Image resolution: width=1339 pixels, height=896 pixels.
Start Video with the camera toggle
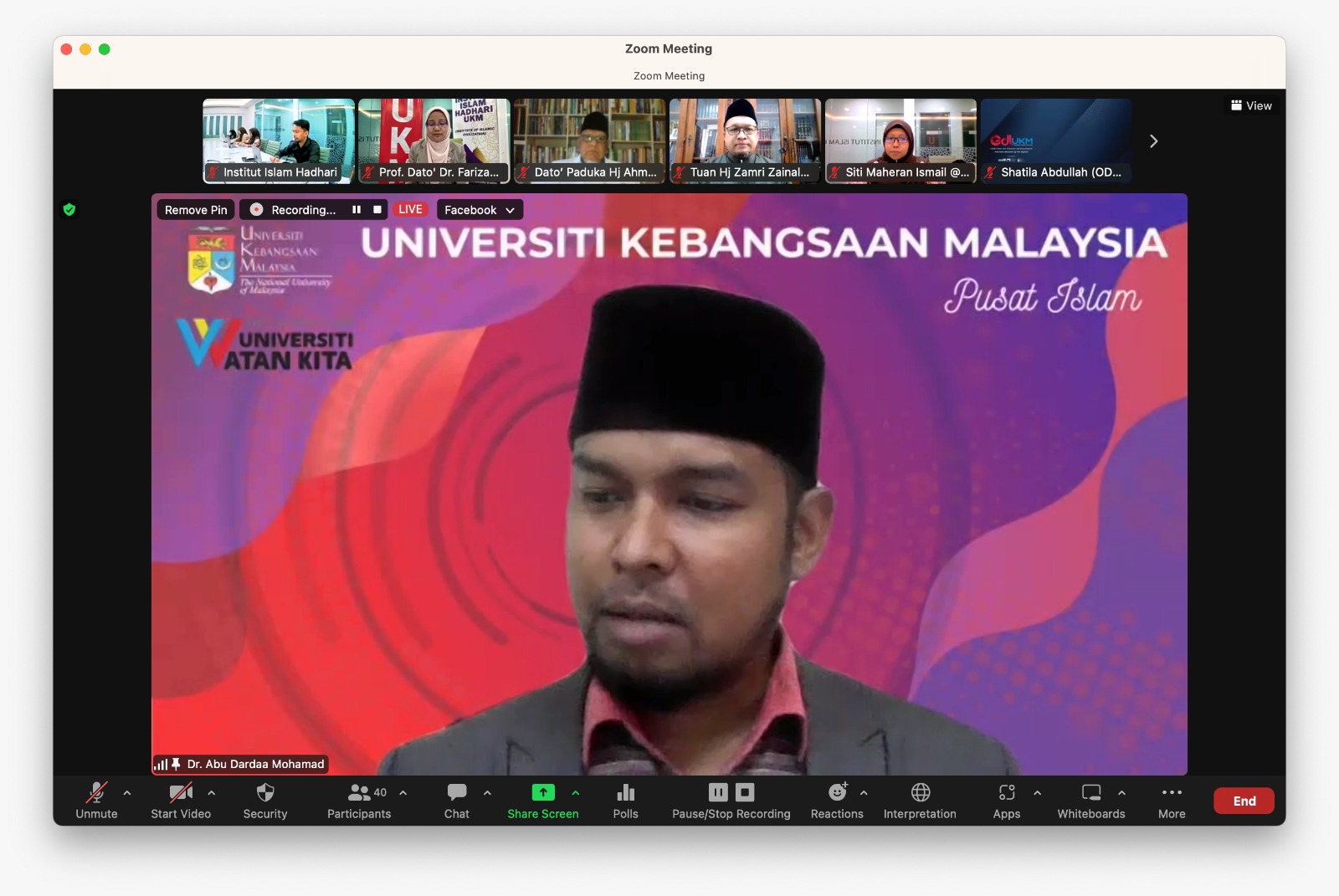point(181,800)
